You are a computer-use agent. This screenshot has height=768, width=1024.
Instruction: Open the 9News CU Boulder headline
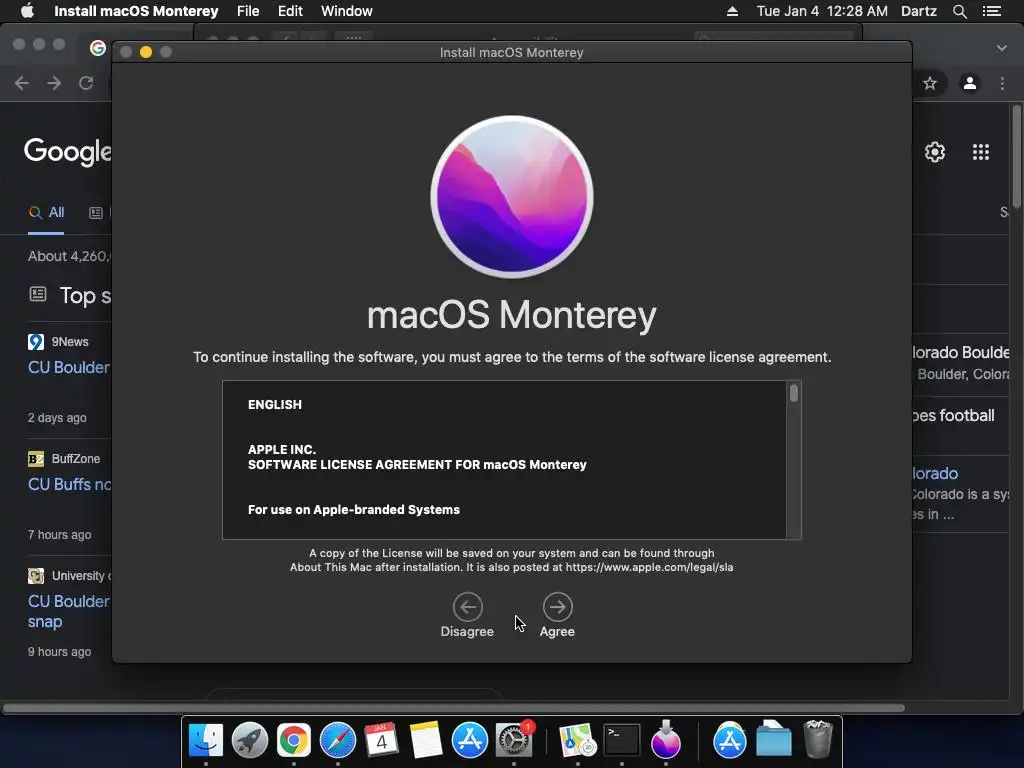(x=69, y=367)
